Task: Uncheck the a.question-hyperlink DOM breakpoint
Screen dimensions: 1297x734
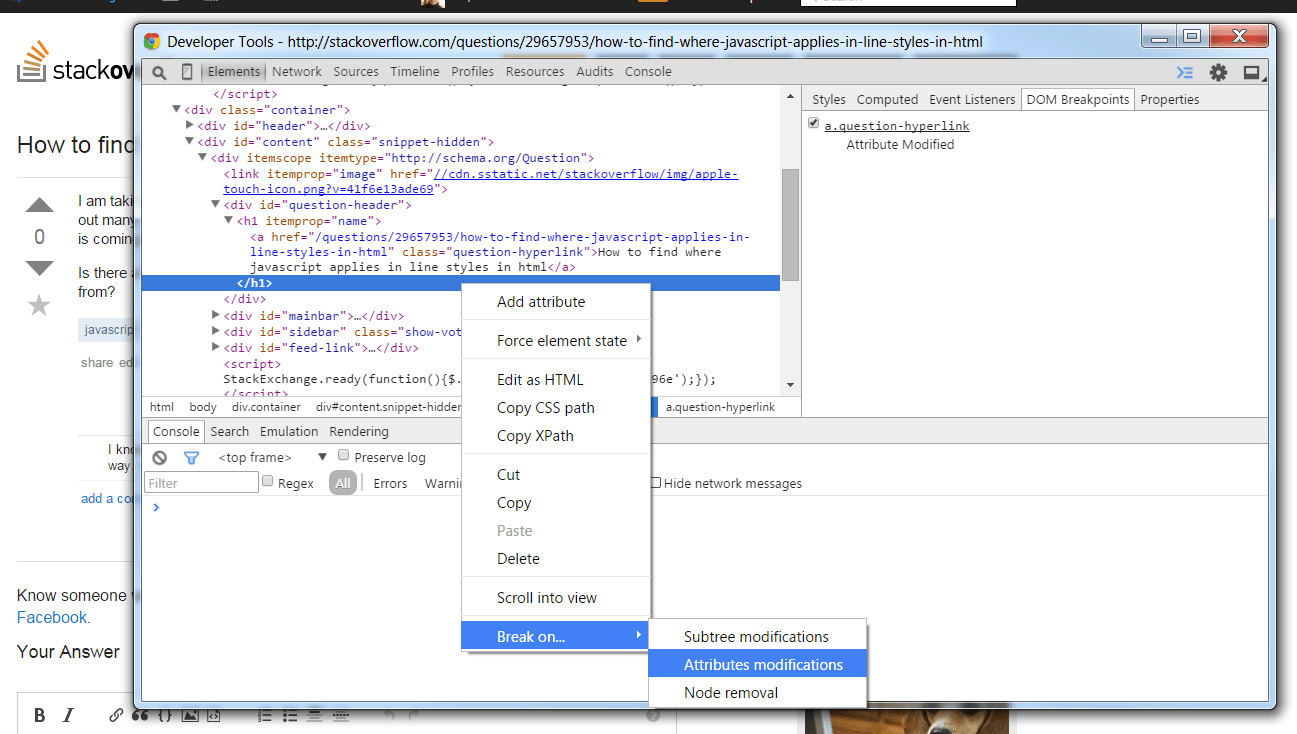Action: point(815,124)
